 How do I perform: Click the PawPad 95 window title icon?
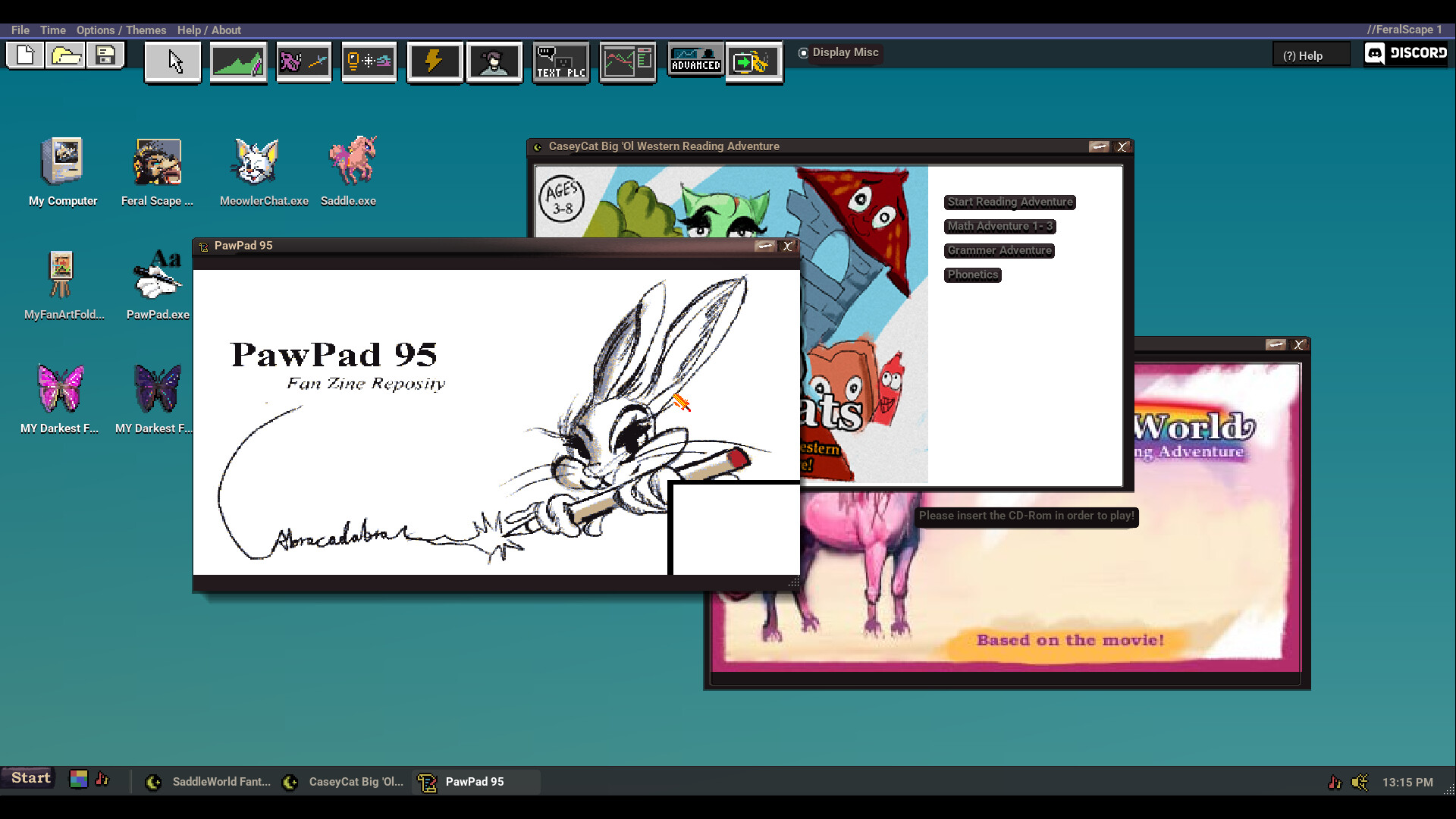[203, 246]
